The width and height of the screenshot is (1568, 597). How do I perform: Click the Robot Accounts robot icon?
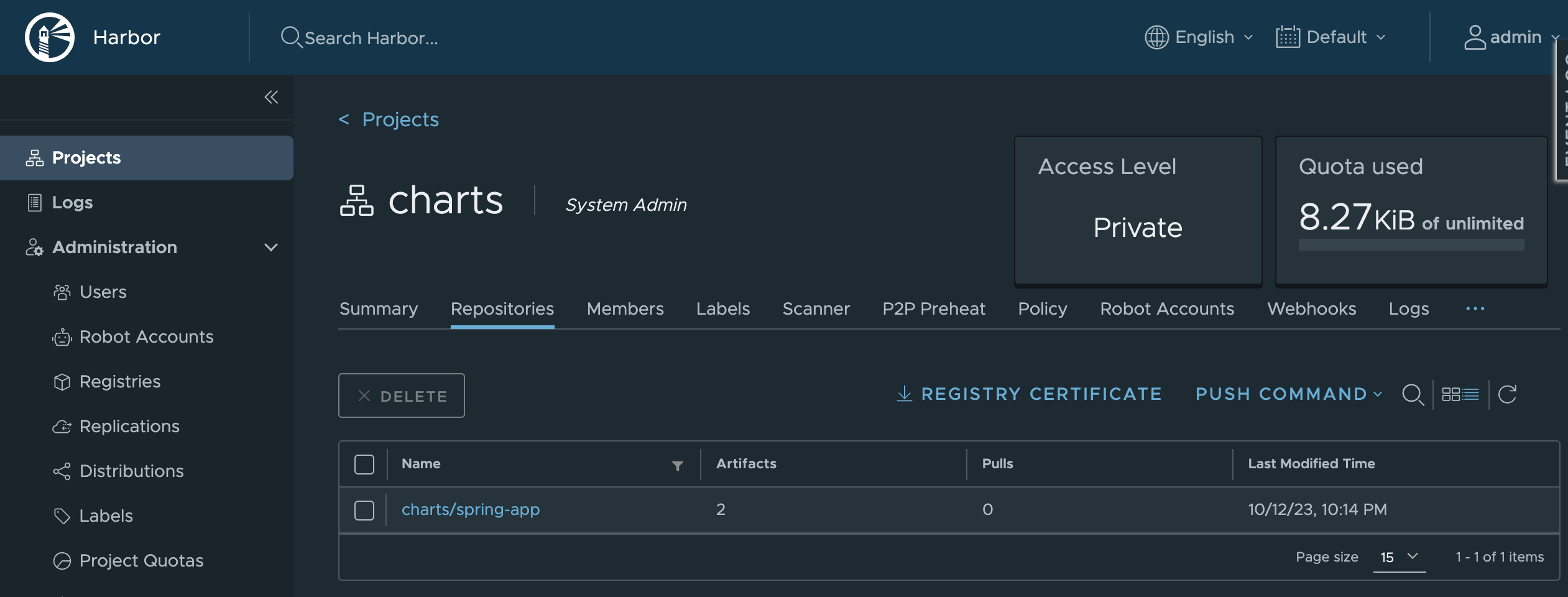pos(62,337)
